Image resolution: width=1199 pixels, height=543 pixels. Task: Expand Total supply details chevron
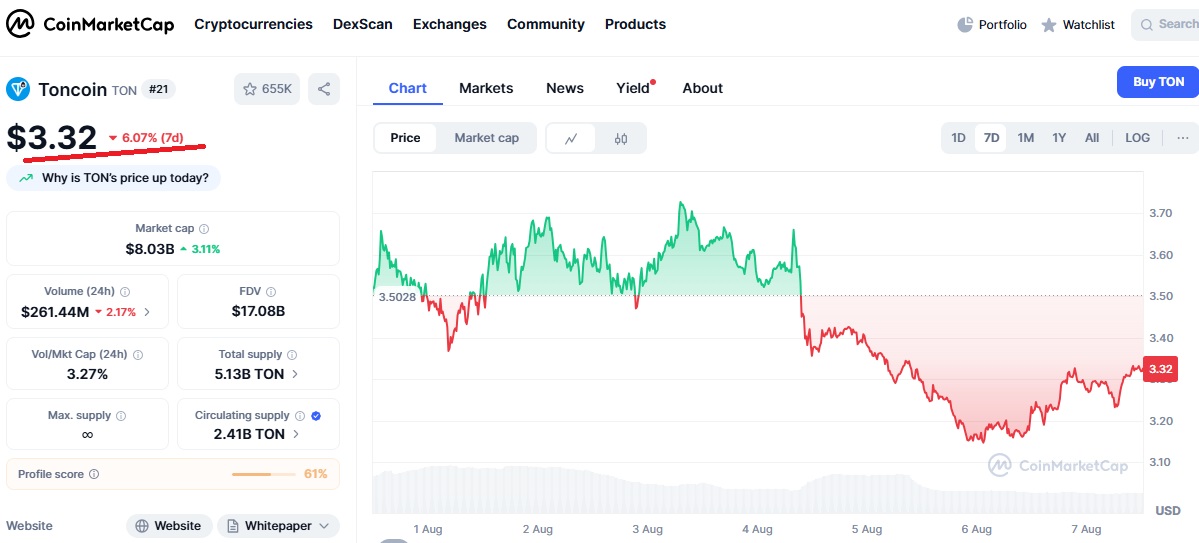coord(295,375)
